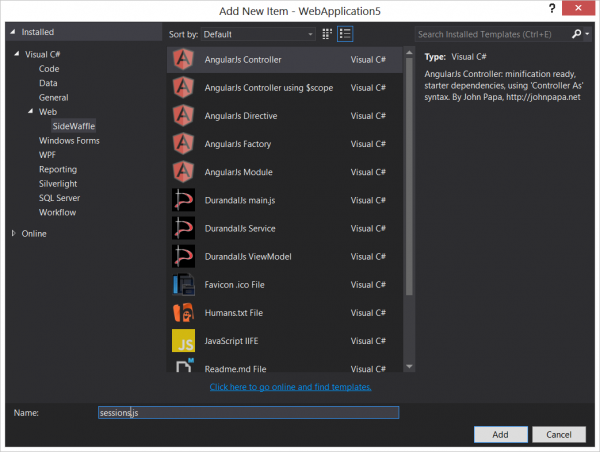Switch to the list details view
Viewport: 600px width, 452px height.
(345, 34)
